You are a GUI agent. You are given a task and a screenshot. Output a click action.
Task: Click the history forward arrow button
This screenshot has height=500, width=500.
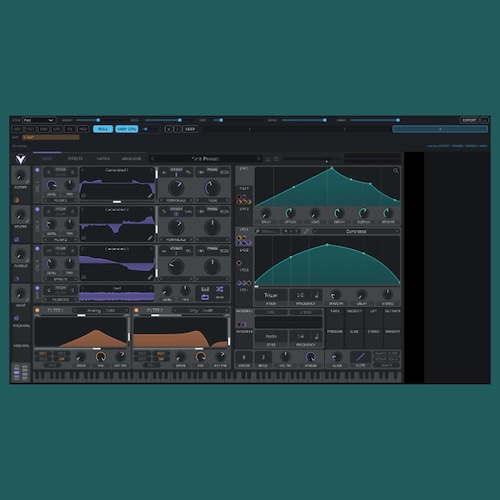click(178, 129)
